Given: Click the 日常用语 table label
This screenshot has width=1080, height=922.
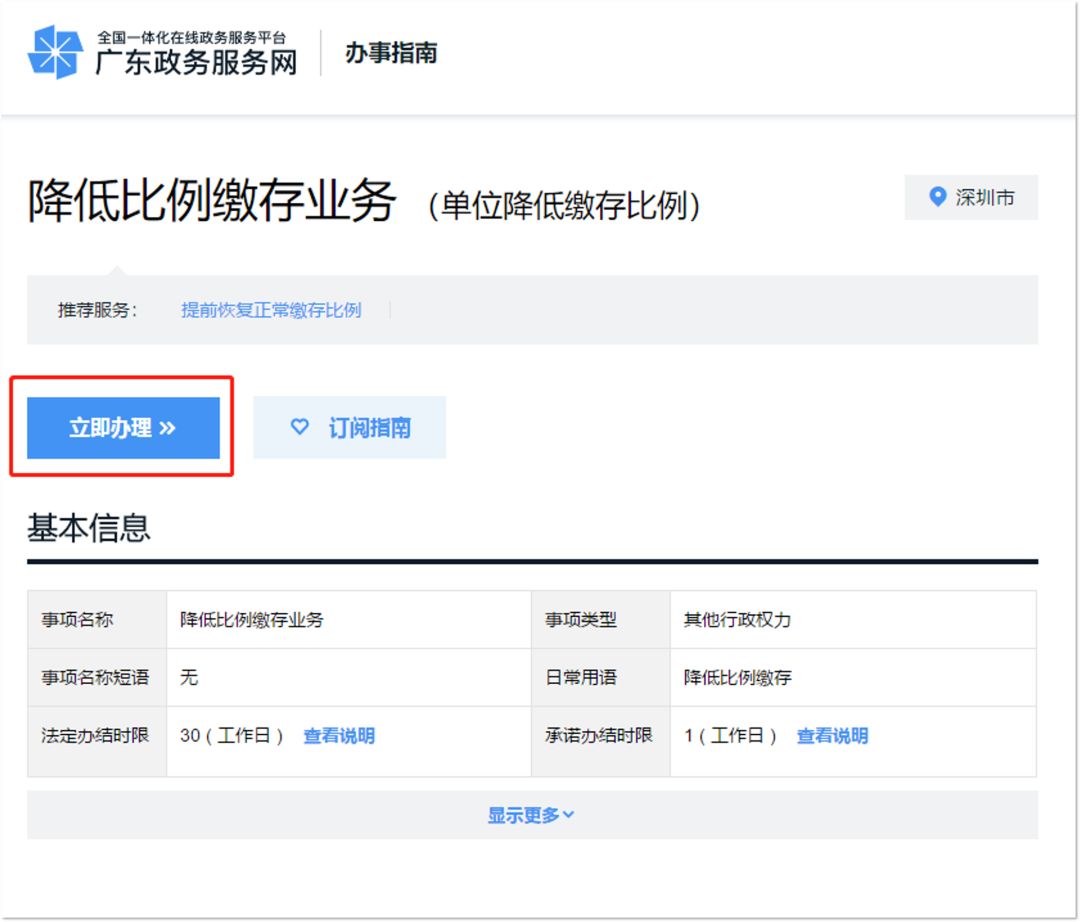Looking at the screenshot, I should point(581,678).
